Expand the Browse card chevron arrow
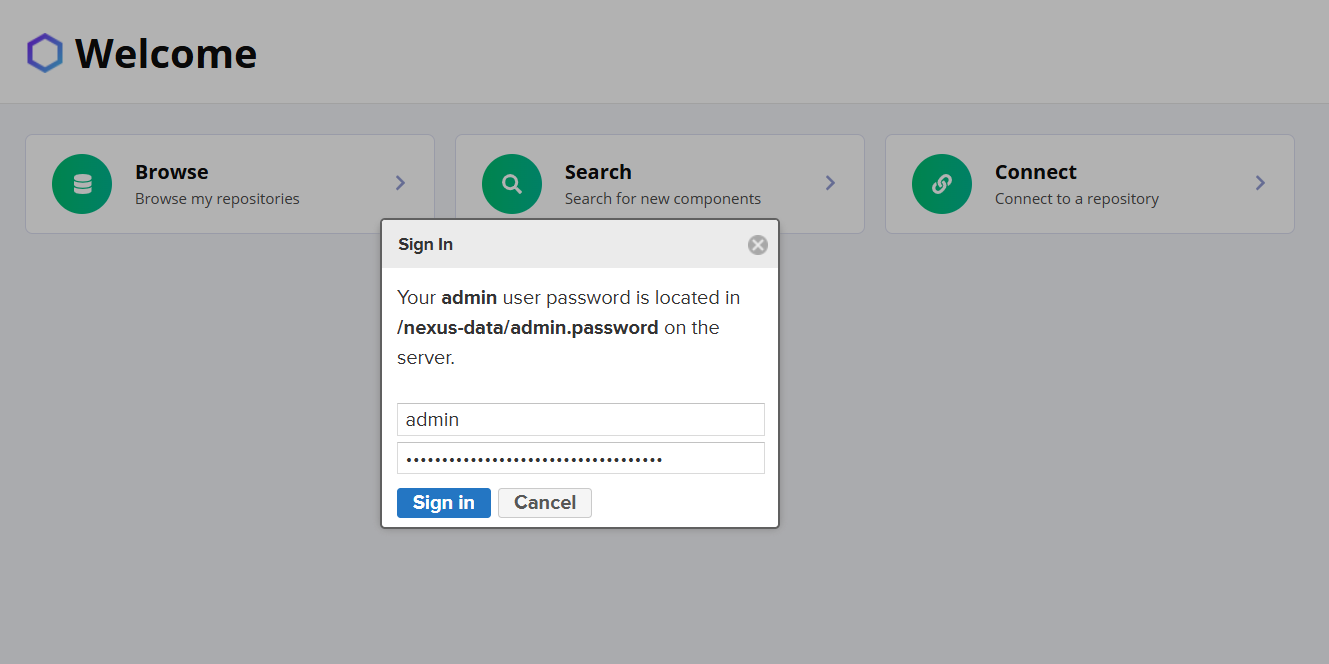The image size is (1329, 664). tap(400, 183)
